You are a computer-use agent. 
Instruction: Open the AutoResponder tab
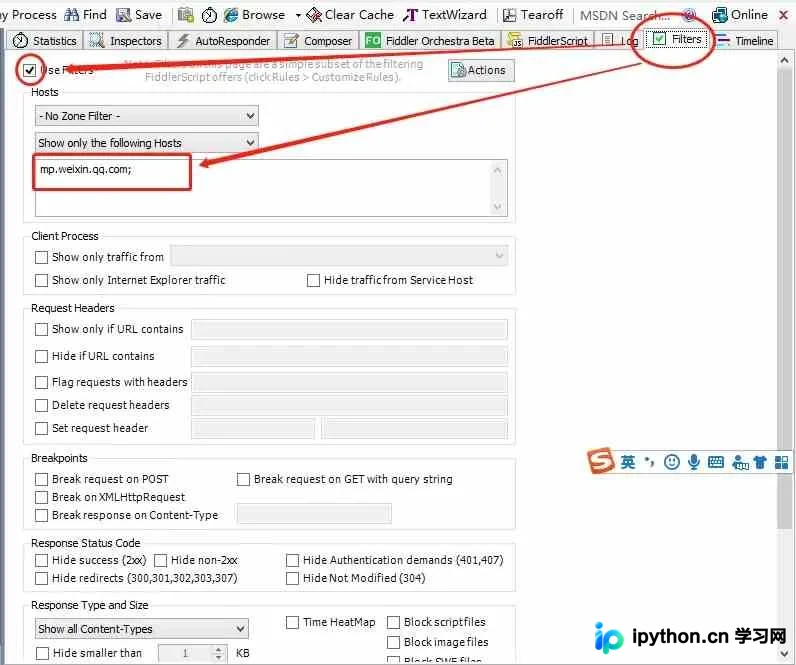223,40
